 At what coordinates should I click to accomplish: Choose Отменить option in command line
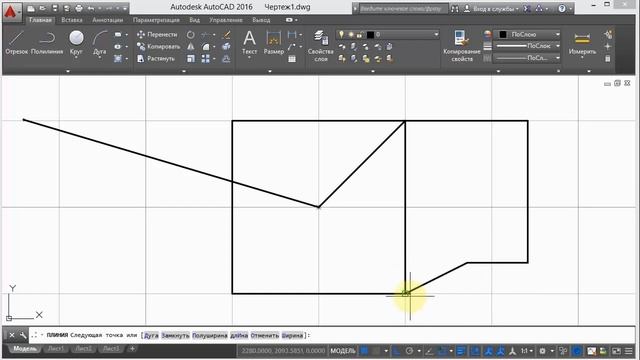(x=265, y=336)
